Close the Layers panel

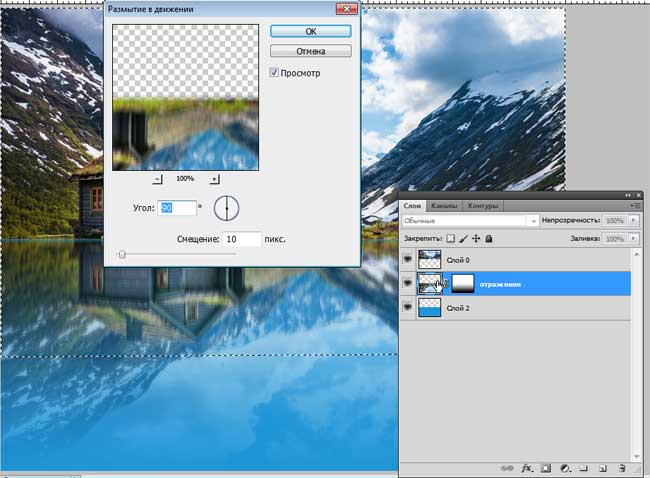(639, 195)
